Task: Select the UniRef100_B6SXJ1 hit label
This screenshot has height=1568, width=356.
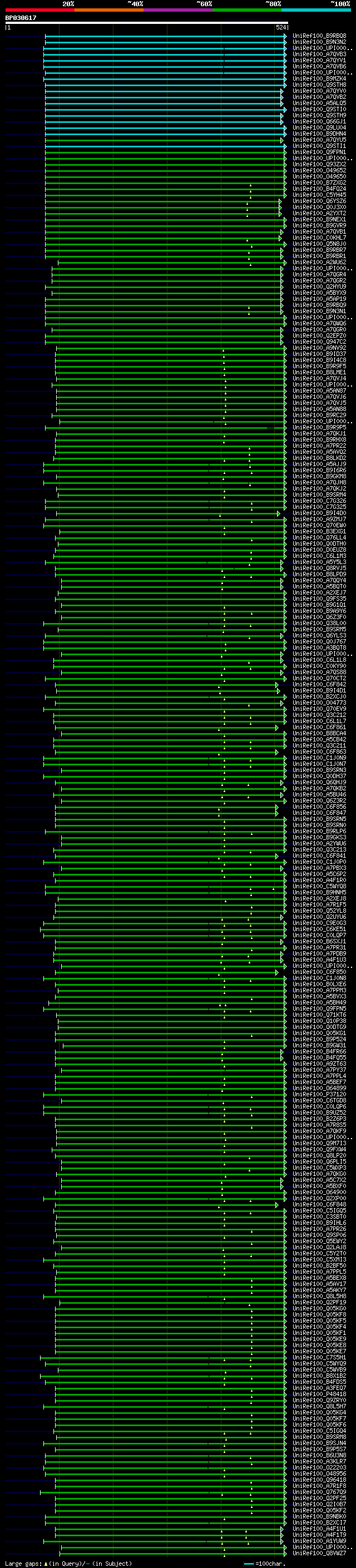Action: click(x=319, y=942)
